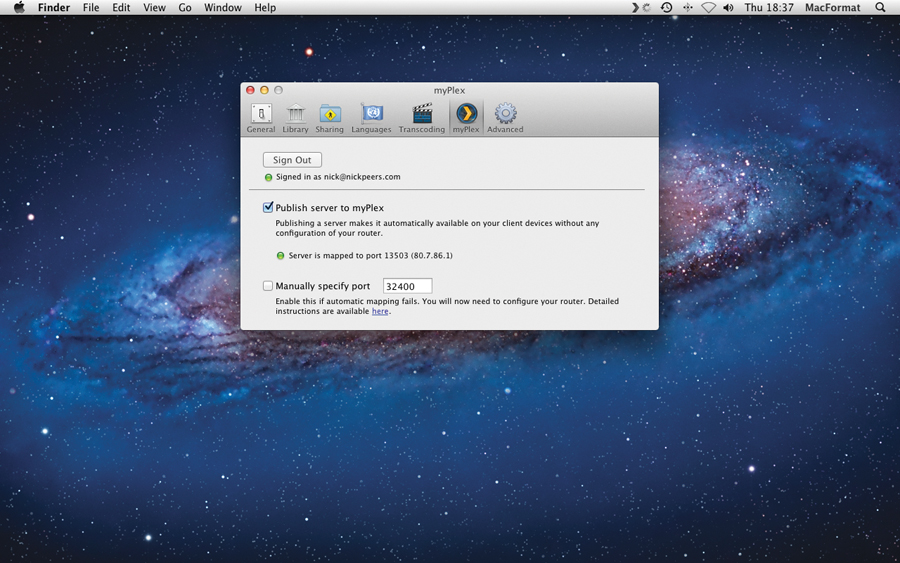This screenshot has height=563, width=900.
Task: Uncheck Publish server to myPlex
Action: coord(268,208)
